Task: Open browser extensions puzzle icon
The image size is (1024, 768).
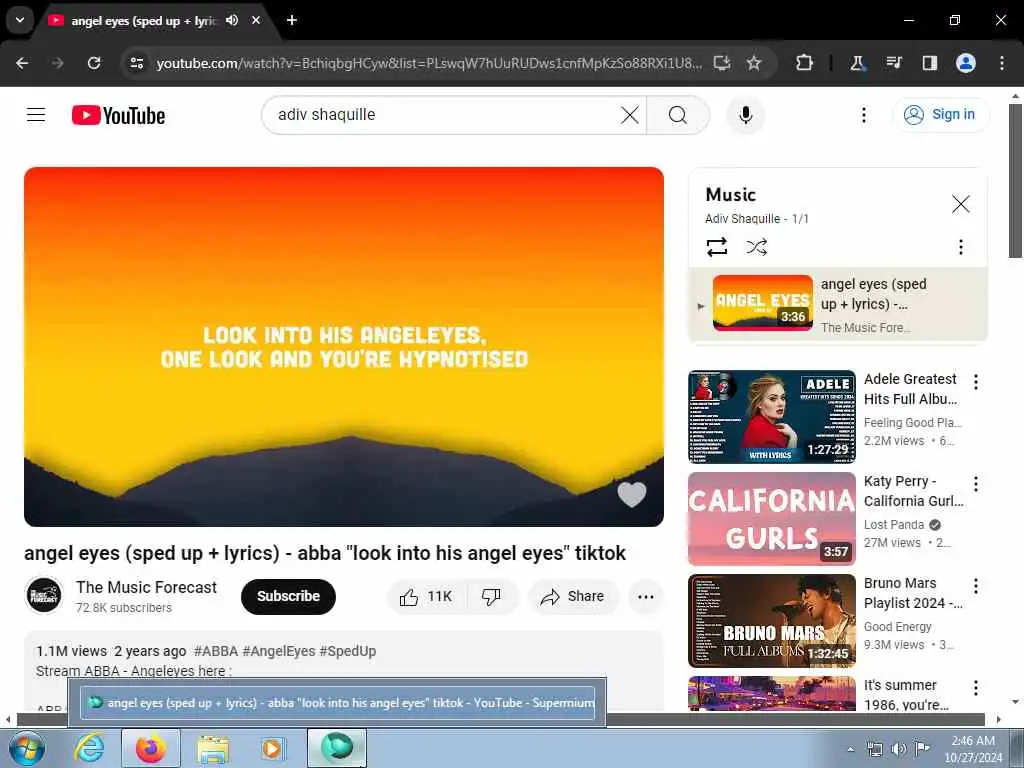Action: tap(805, 63)
